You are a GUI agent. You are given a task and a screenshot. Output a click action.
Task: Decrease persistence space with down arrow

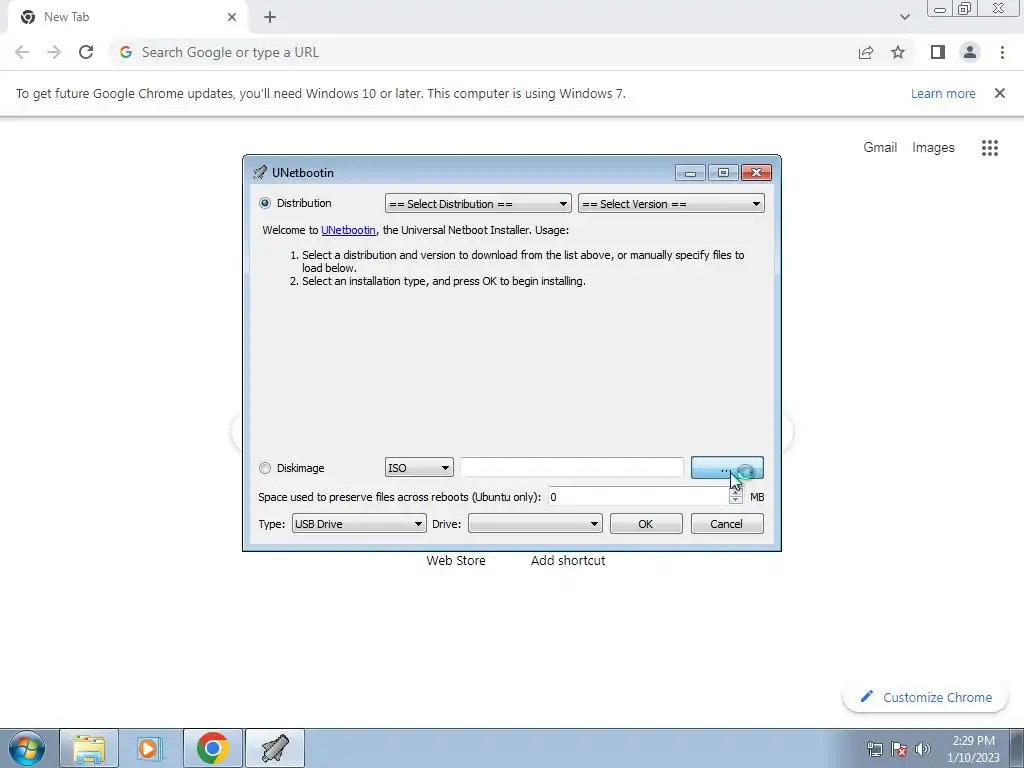(x=735, y=500)
